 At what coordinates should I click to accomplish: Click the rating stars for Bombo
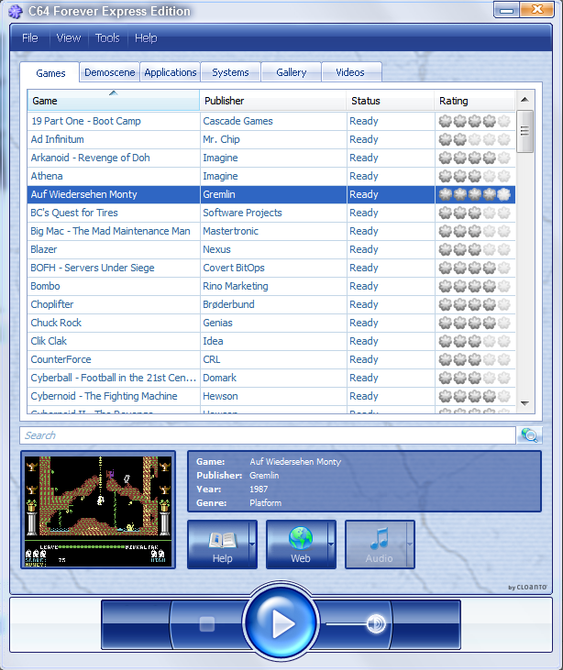tap(475, 286)
